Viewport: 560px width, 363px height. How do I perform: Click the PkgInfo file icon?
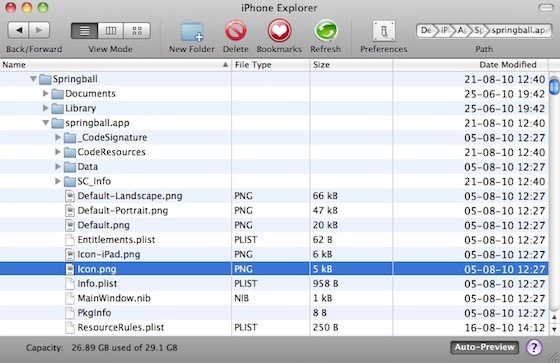tap(70, 313)
